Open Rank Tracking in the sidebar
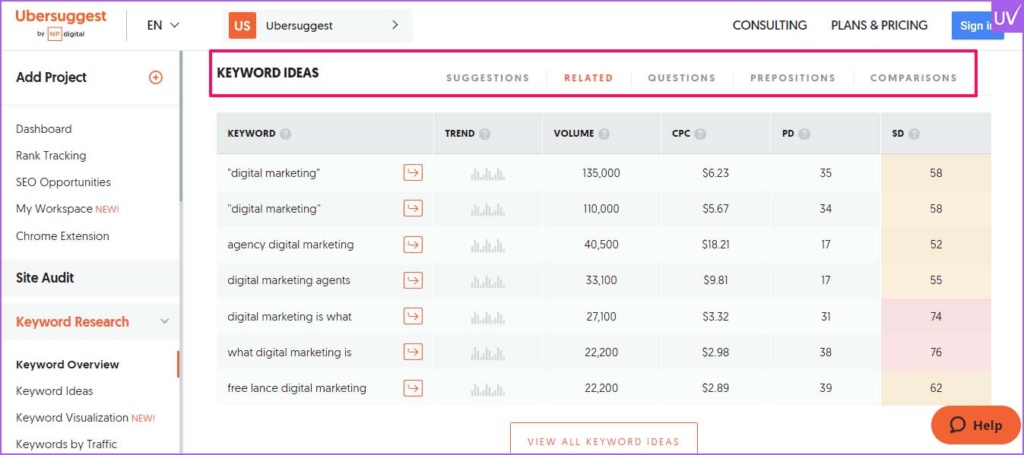The image size is (1024, 455). (x=51, y=156)
